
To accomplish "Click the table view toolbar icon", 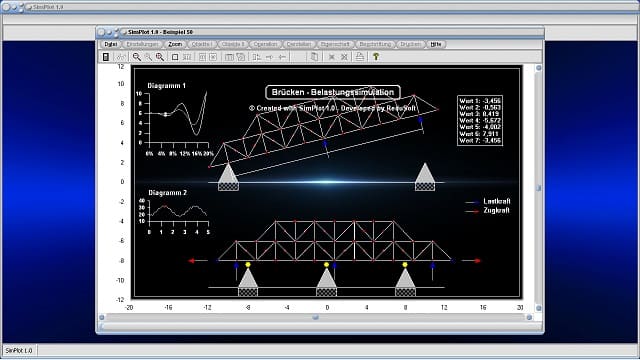I will click(229, 57).
